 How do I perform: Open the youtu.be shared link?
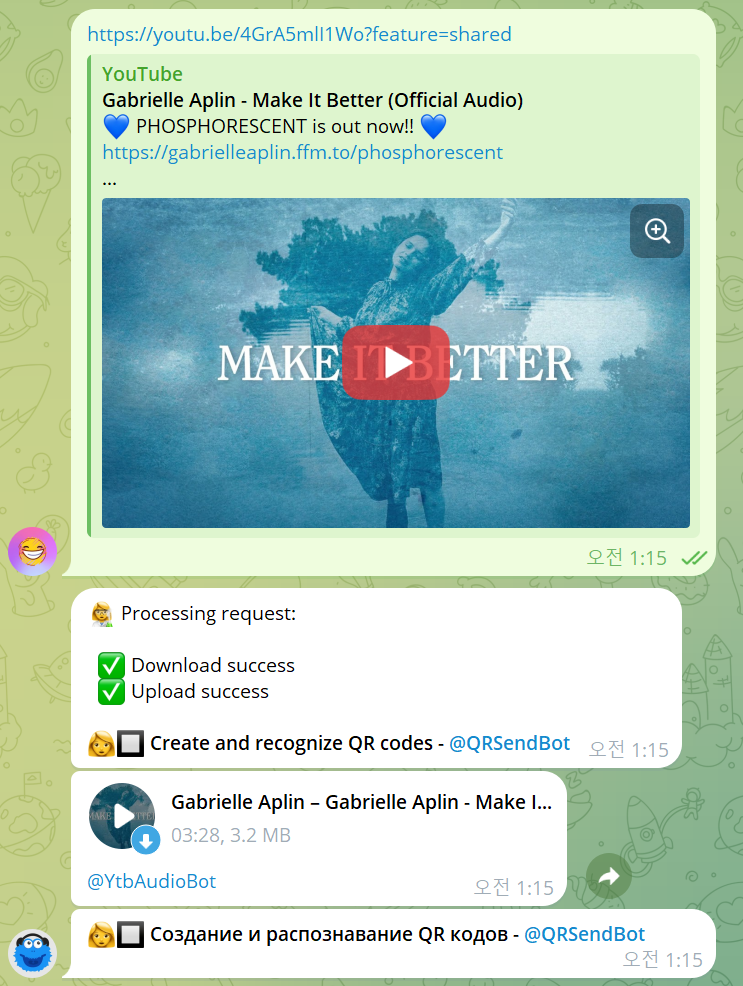(299, 34)
